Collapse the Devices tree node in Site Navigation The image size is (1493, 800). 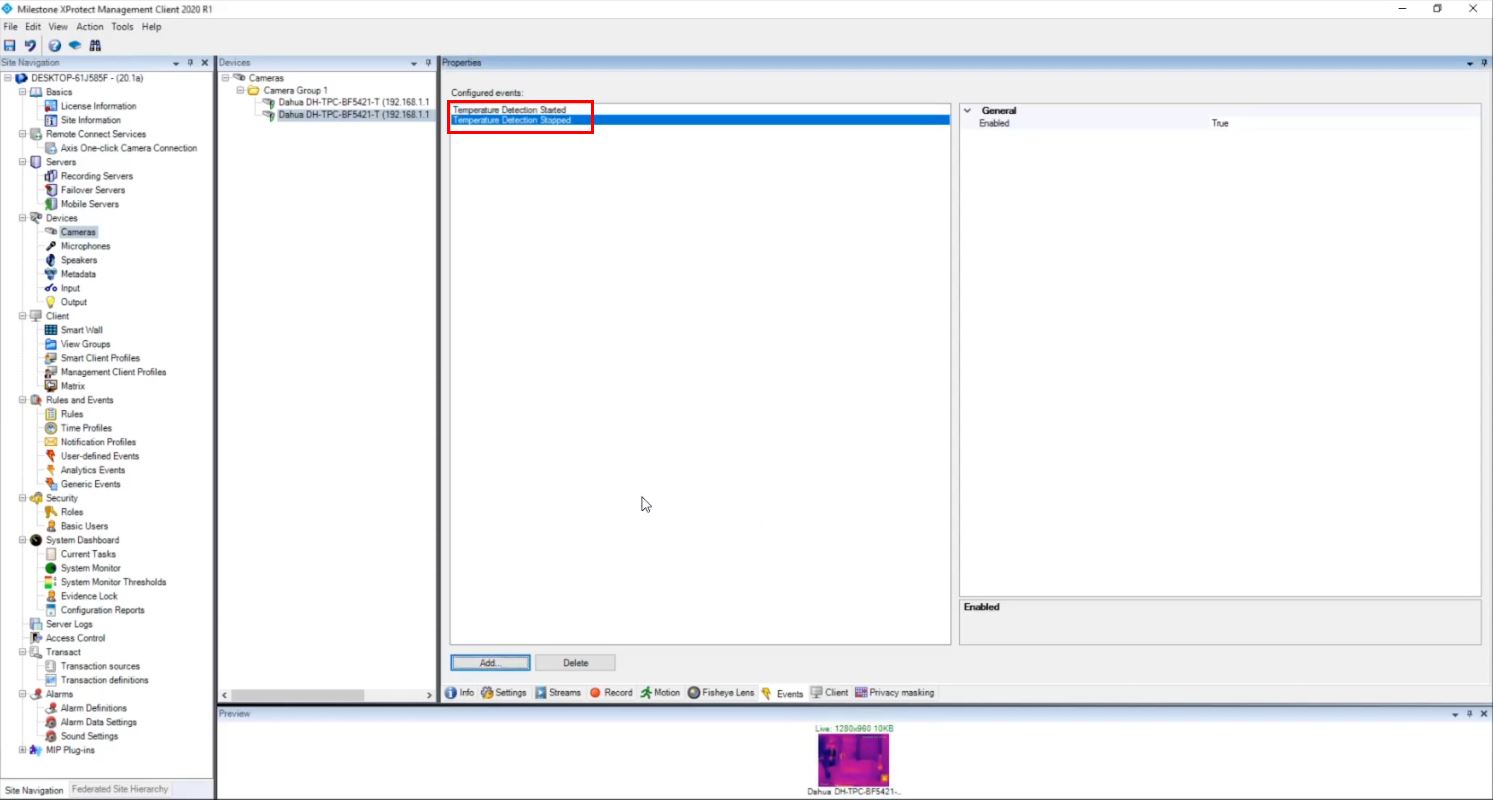(x=23, y=218)
